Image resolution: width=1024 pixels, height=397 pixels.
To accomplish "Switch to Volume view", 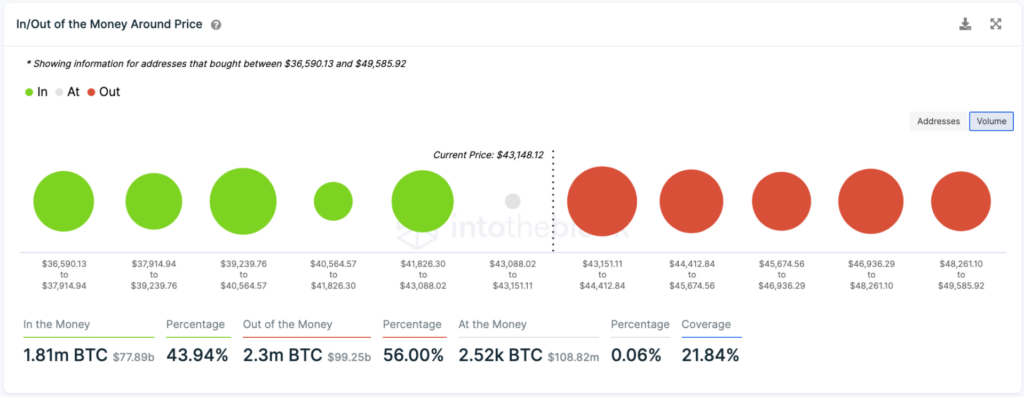I will [991, 121].
